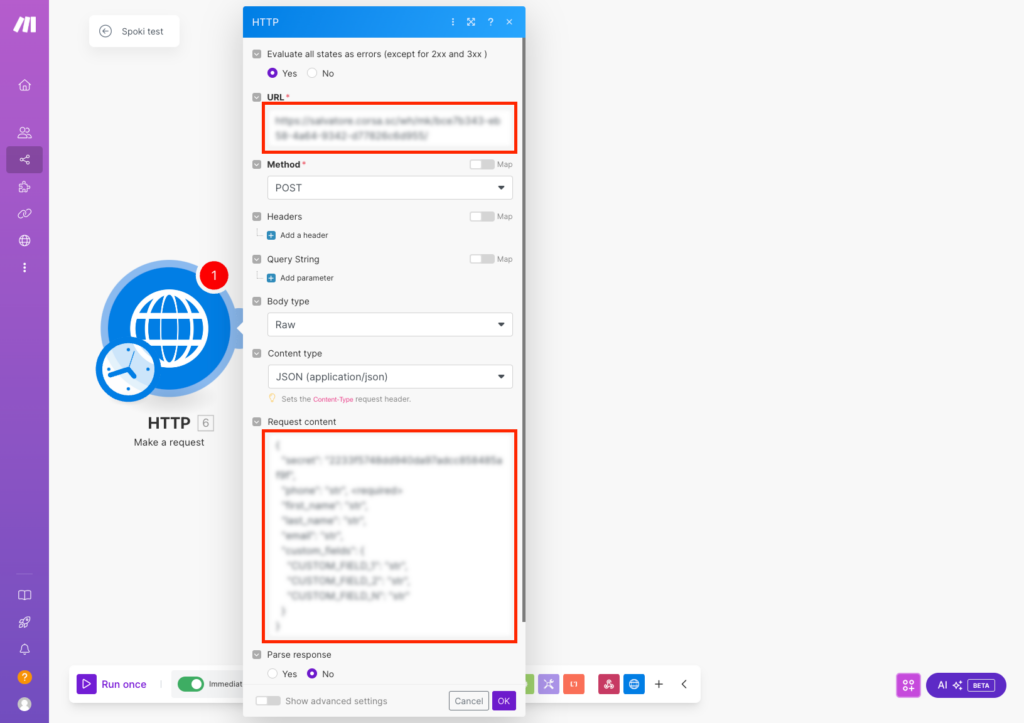Open the Content type JSON dropdown

click(x=389, y=377)
